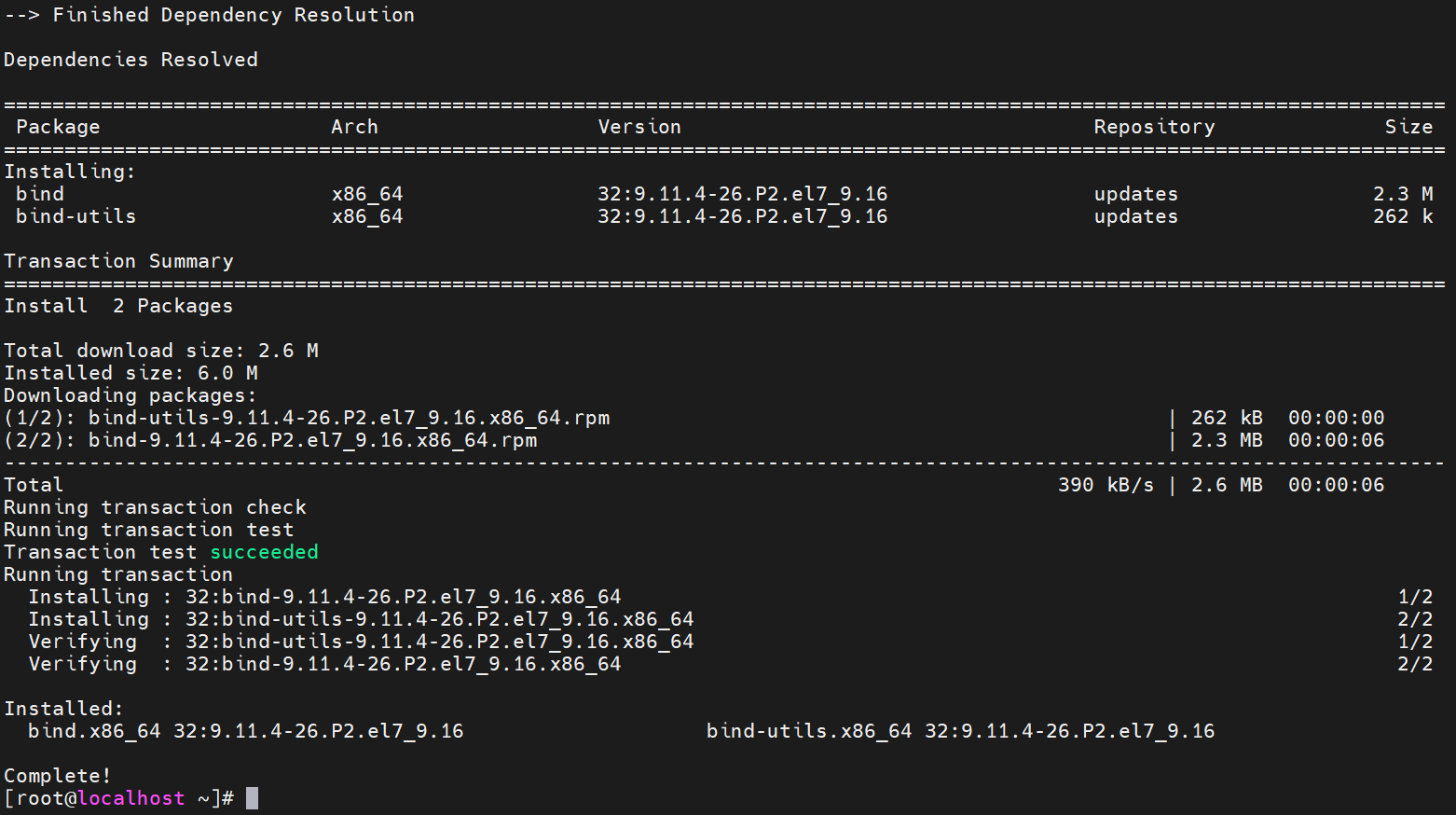Click the "Running transaction check" line
Viewport: 1456px width, 815px height.
[155, 507]
